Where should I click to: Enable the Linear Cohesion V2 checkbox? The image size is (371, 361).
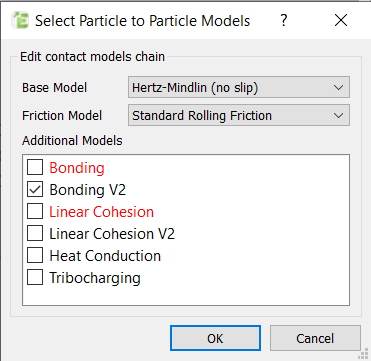pos(35,234)
